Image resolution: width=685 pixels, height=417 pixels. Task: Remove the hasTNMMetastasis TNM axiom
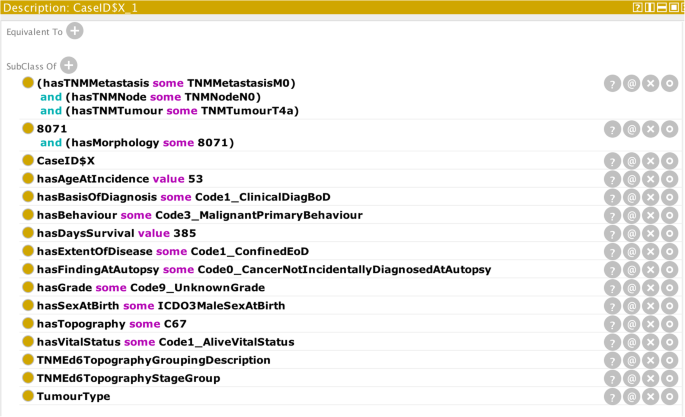tap(650, 83)
